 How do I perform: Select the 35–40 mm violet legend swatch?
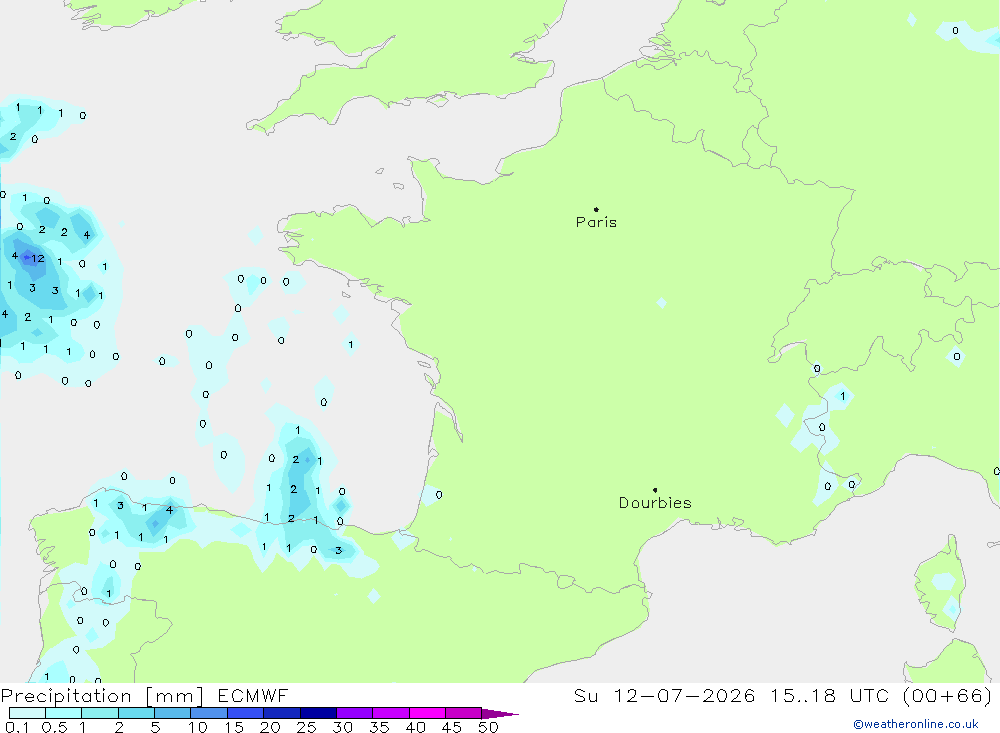(391, 713)
